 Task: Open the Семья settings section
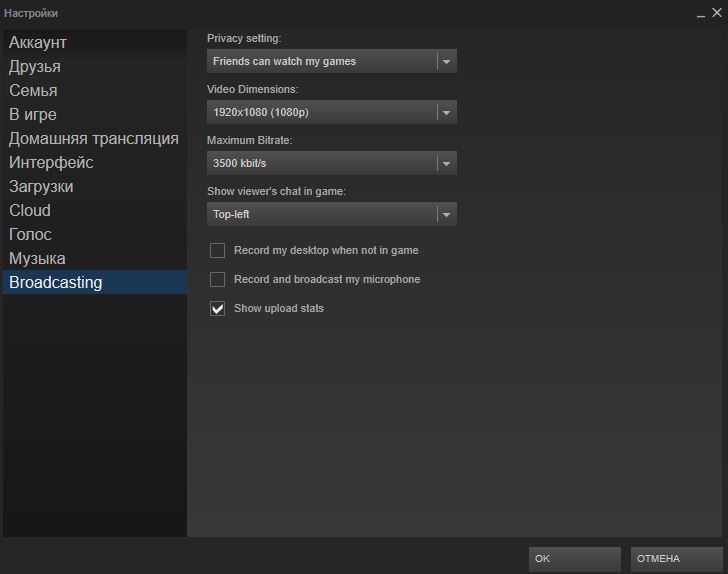33,91
